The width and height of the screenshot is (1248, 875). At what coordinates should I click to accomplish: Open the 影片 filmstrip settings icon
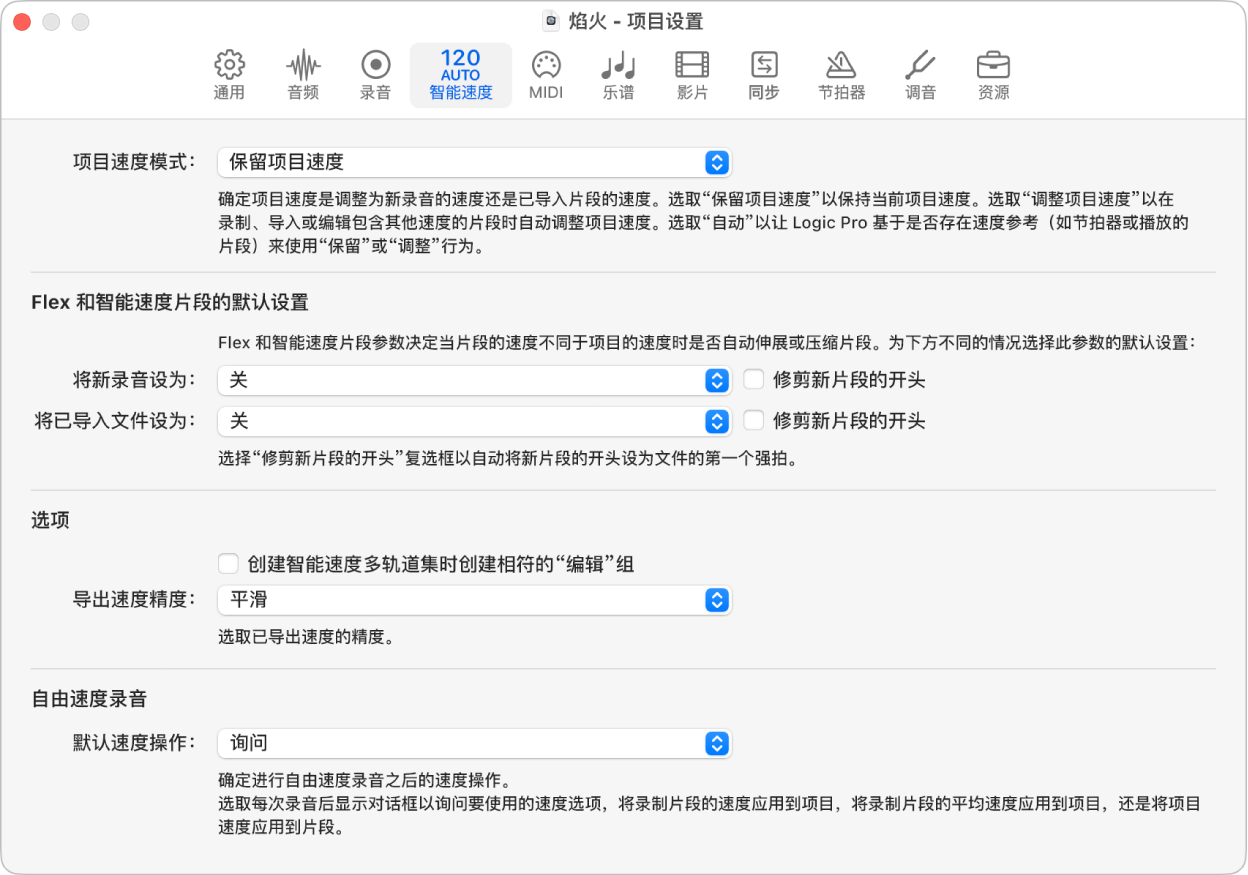(x=692, y=65)
